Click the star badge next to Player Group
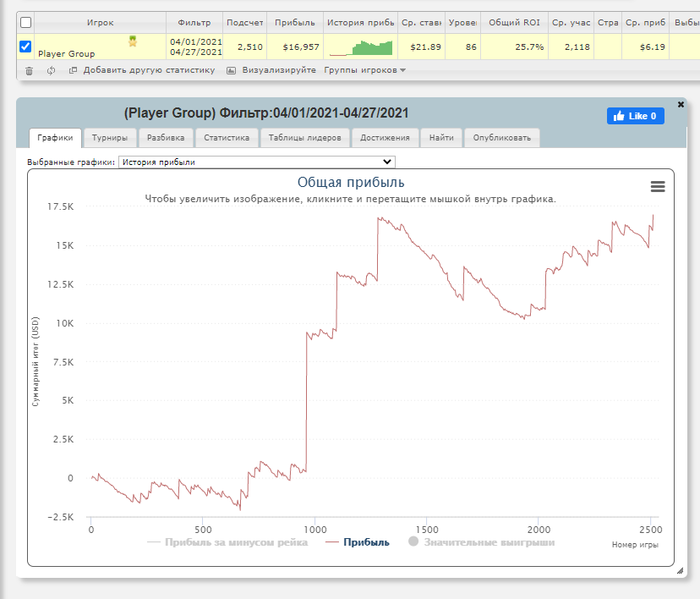Screen dimensions: 700x599 pos(133,42)
